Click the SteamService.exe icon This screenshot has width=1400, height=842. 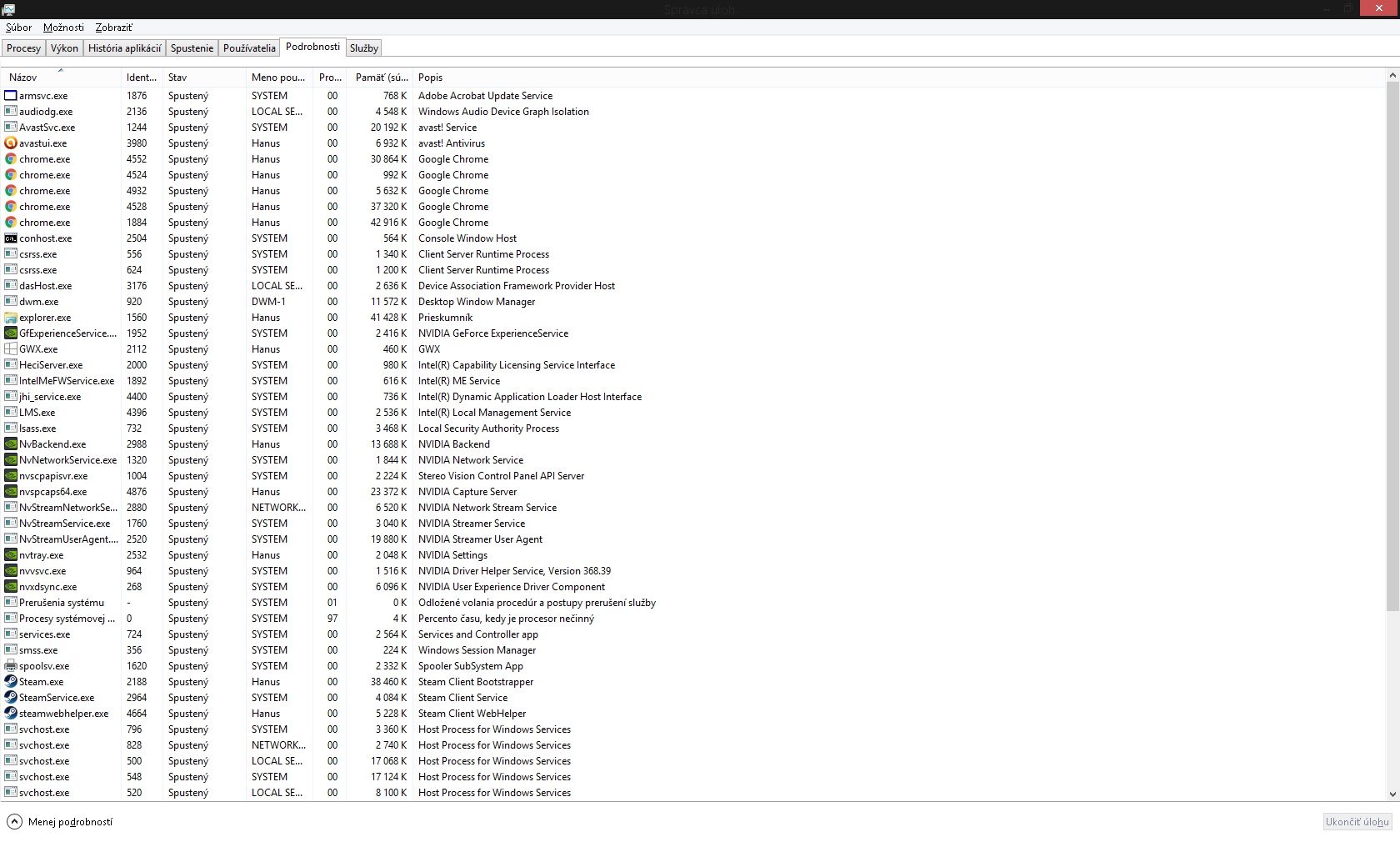(11, 698)
